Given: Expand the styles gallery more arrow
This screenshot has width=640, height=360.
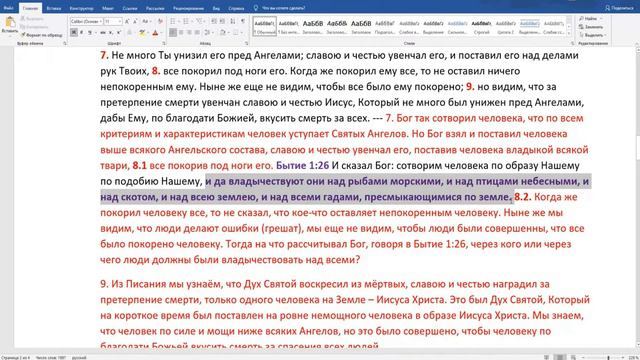Looking at the screenshot, I should click(x=570, y=33).
